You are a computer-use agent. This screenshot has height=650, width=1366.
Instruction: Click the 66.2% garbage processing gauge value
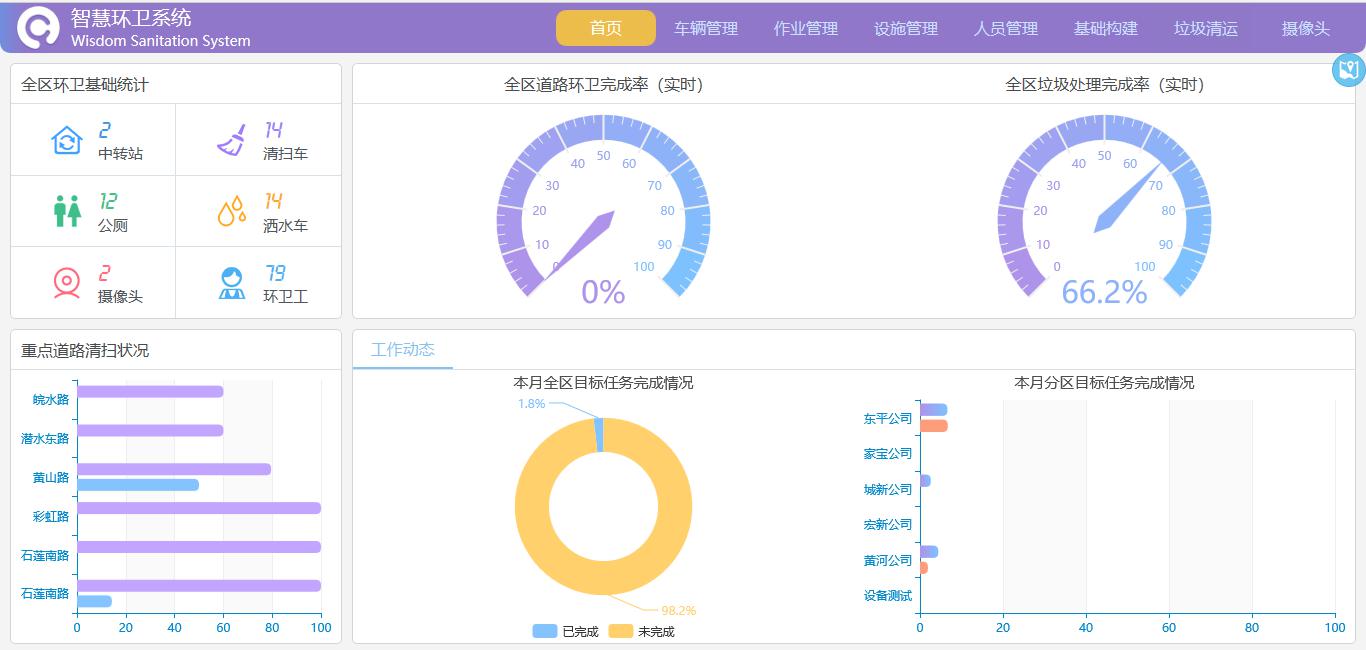pyautogui.click(x=1104, y=292)
